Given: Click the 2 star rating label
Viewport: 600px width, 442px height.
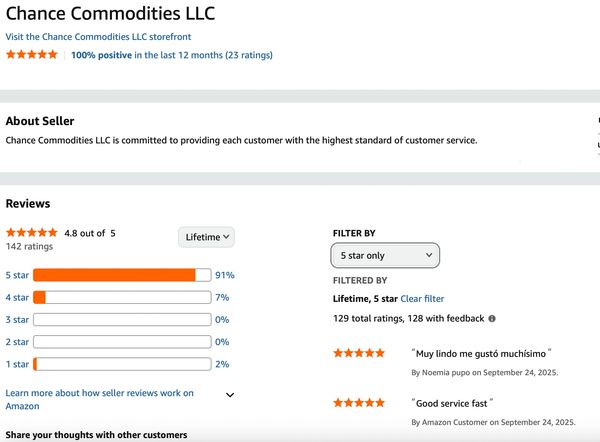Looking at the screenshot, I should click(17, 342).
